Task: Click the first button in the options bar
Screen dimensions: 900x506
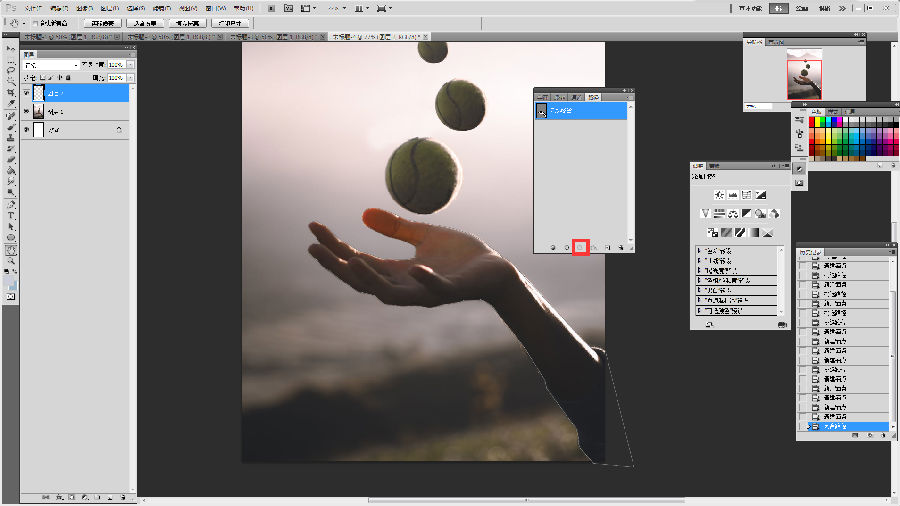Action: coord(101,22)
